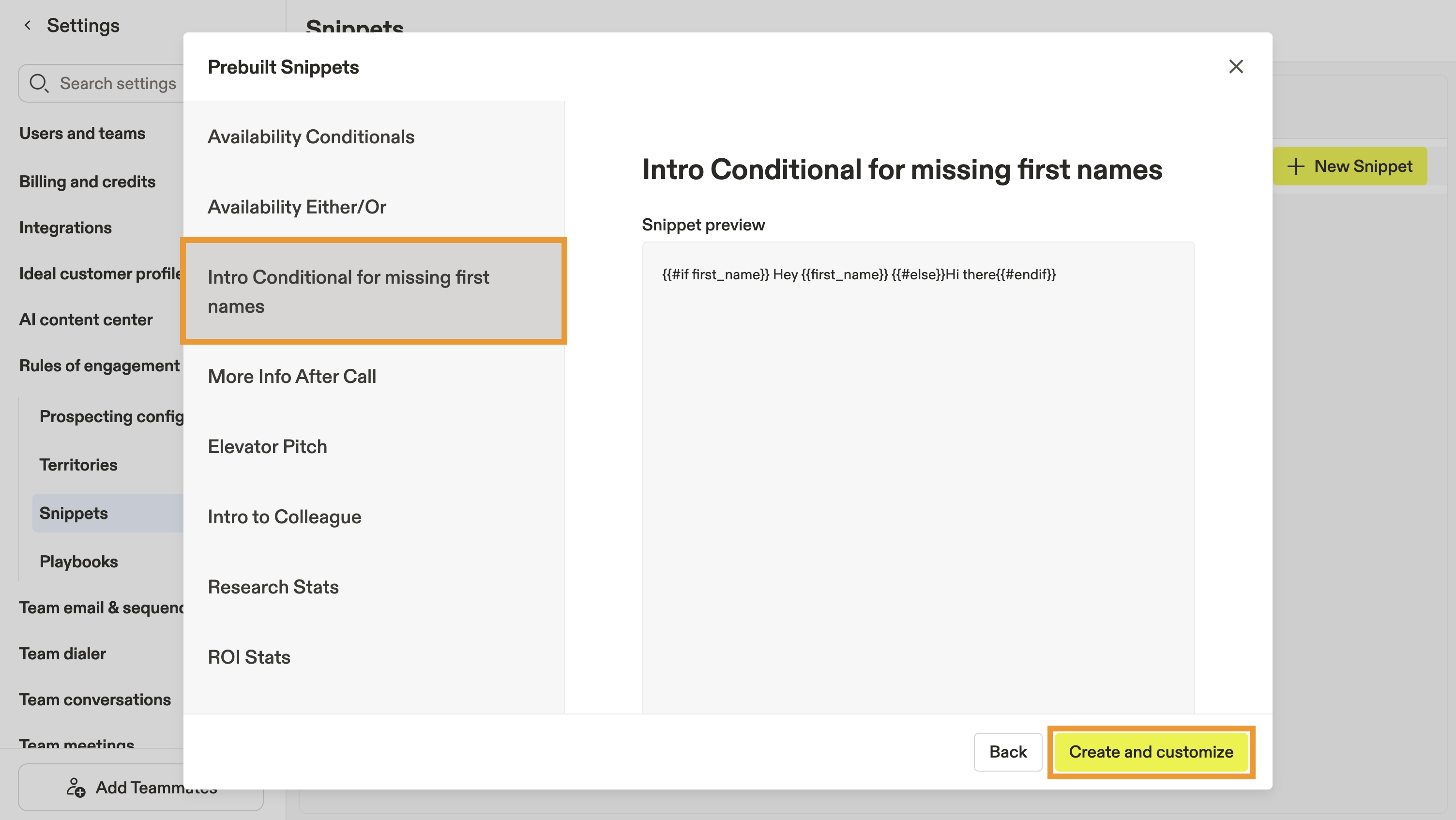Click the Settings back arrow icon

coord(27,26)
